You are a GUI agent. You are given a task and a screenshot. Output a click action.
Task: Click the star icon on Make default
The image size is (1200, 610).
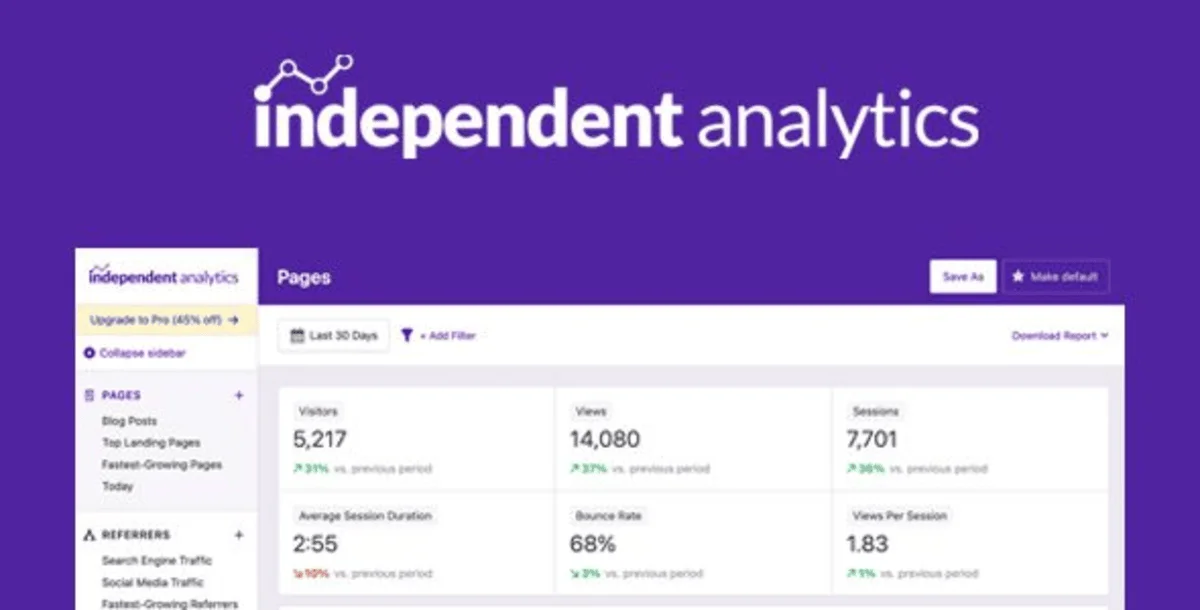pyautogui.click(x=1017, y=276)
